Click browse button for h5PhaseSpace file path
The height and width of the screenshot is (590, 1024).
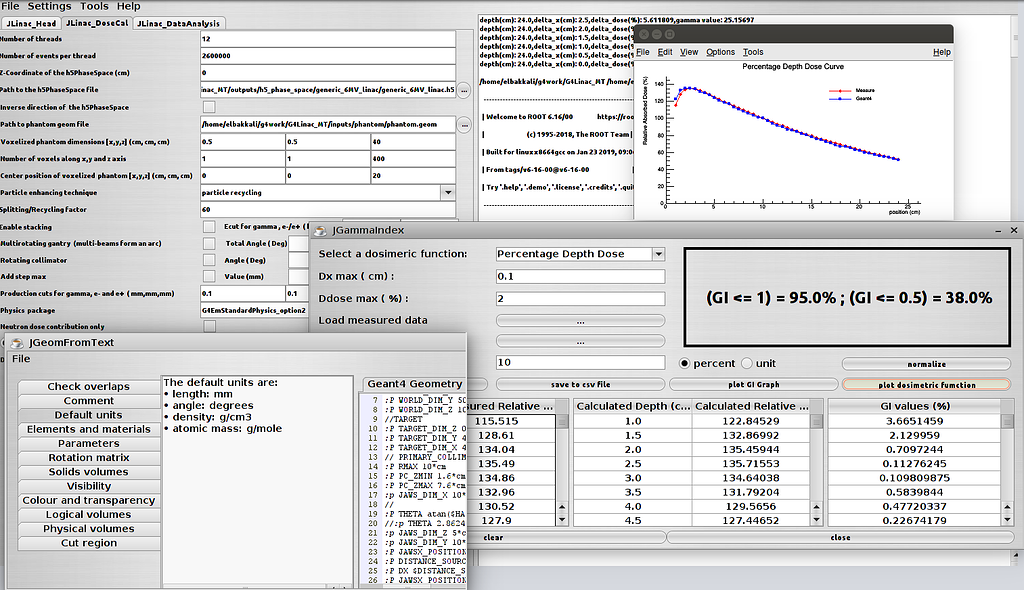(464, 90)
